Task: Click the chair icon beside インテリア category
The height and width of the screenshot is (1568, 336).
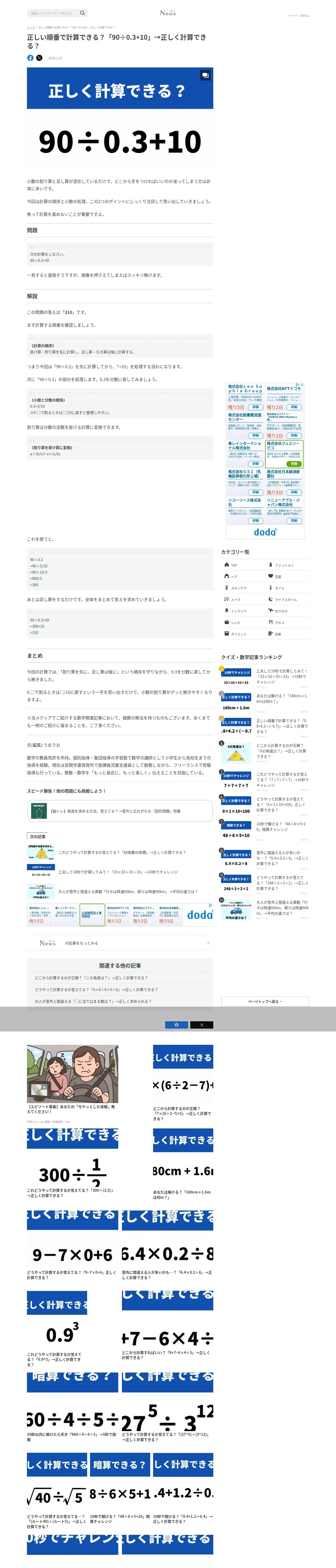Action: [227, 610]
